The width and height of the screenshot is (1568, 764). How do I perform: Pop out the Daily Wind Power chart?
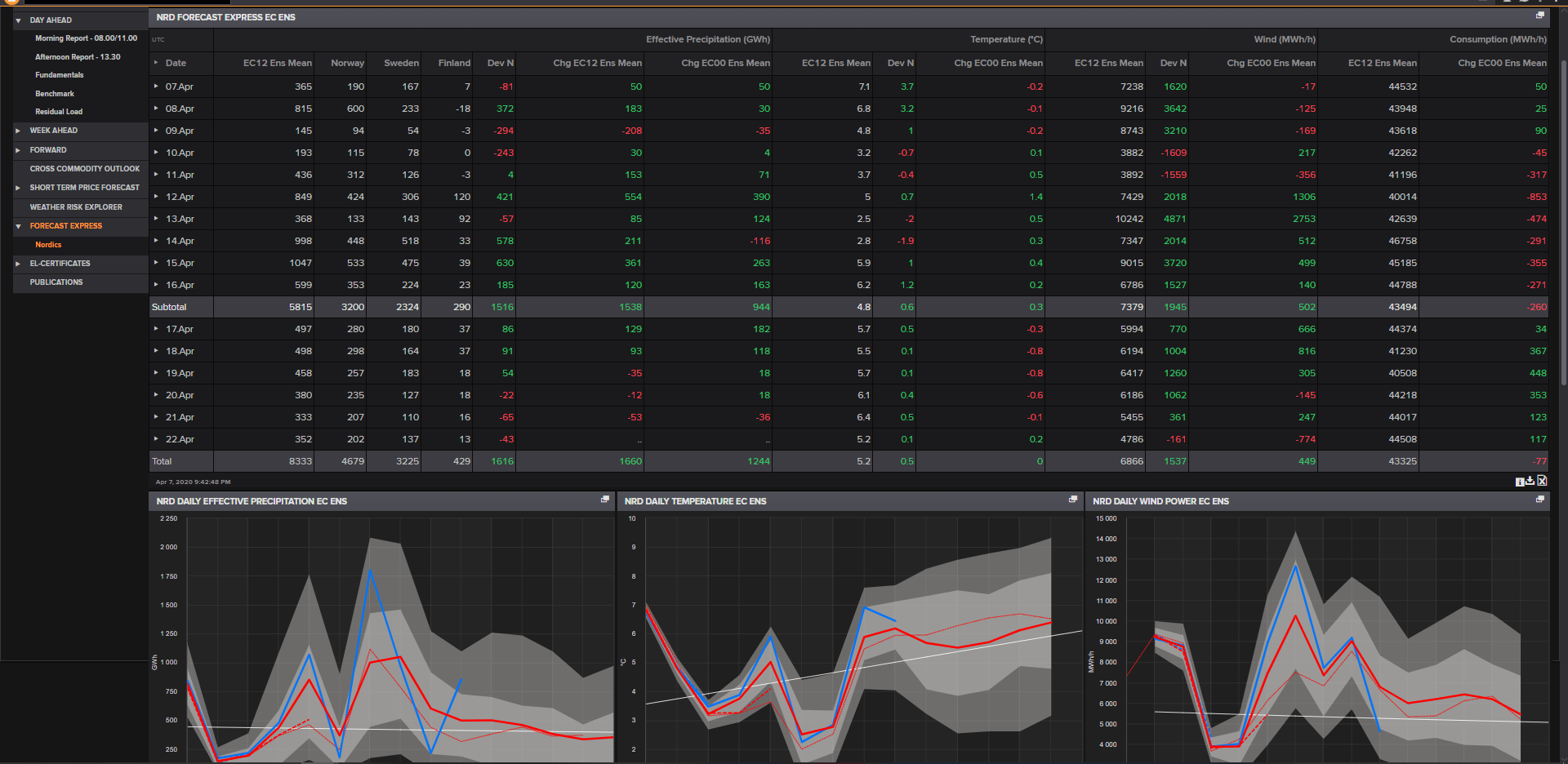coord(1540,500)
